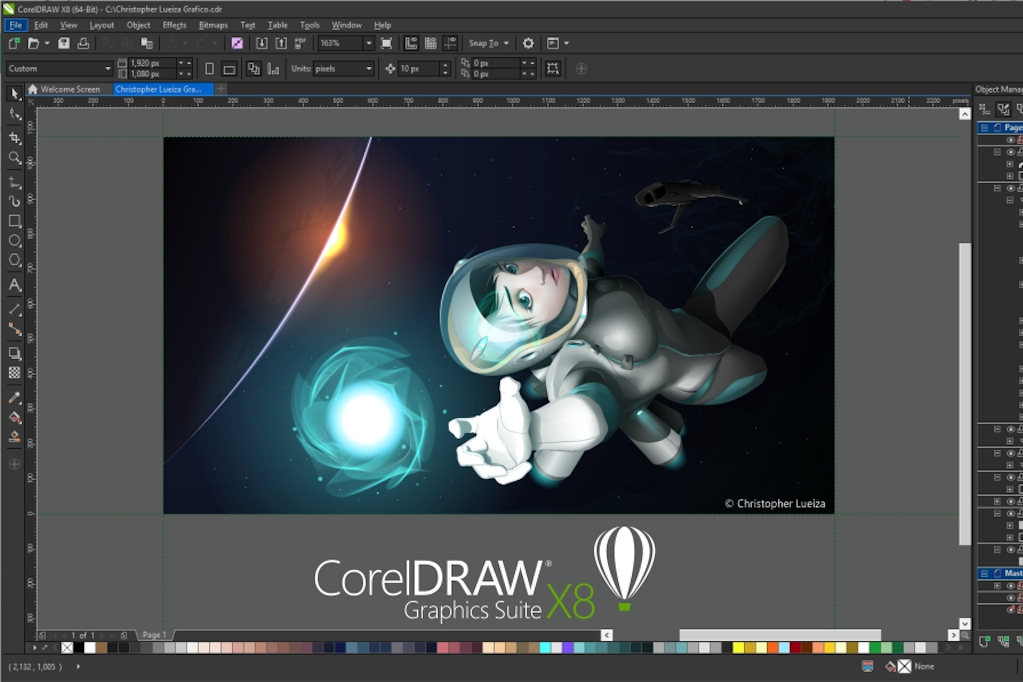Select the Freehand drawing tool
This screenshot has width=1023, height=682.
14,183
